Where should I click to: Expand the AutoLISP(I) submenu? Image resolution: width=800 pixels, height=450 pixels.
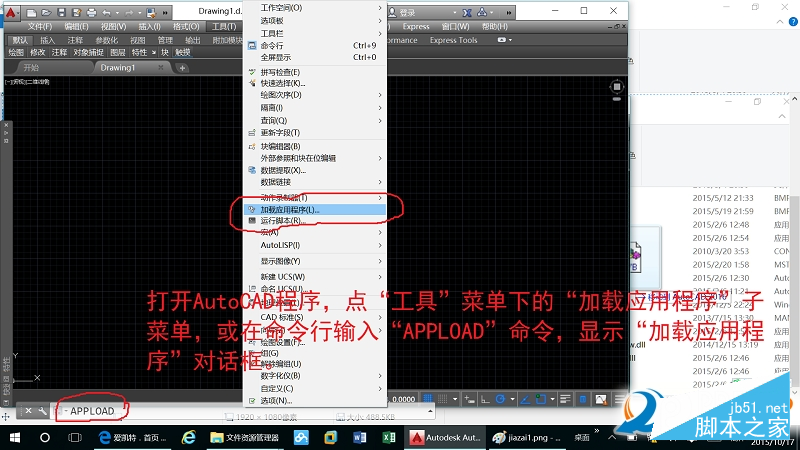[315, 245]
